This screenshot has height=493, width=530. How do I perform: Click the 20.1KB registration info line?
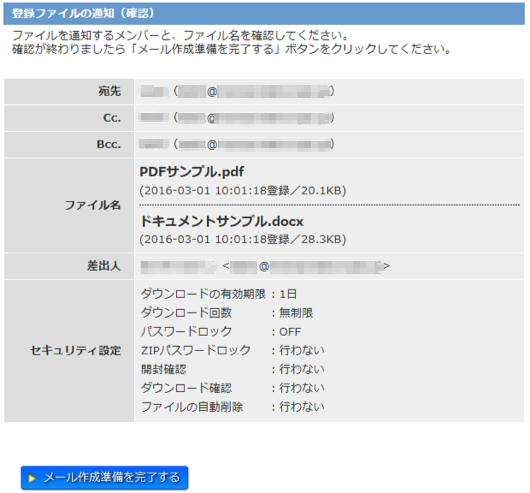[x=243, y=191]
